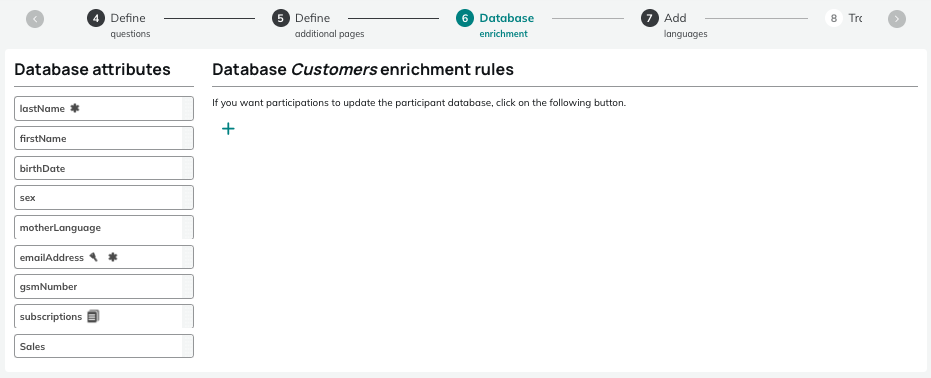Click drag handle of firstName attribute

click(x=187, y=138)
